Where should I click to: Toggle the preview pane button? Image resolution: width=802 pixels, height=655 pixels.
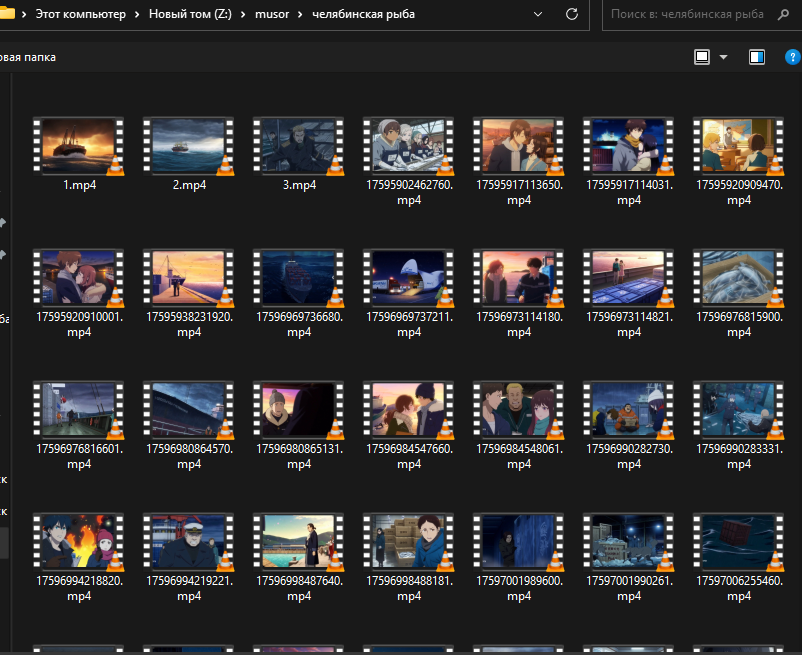tap(757, 57)
